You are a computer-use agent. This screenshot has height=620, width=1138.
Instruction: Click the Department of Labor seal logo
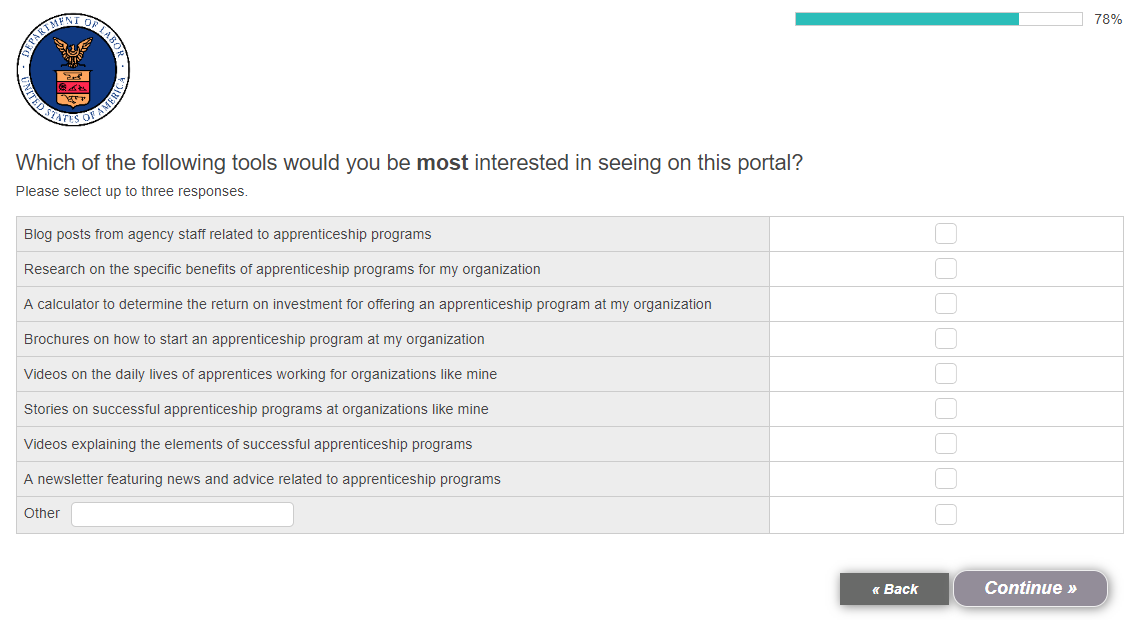tap(73, 70)
